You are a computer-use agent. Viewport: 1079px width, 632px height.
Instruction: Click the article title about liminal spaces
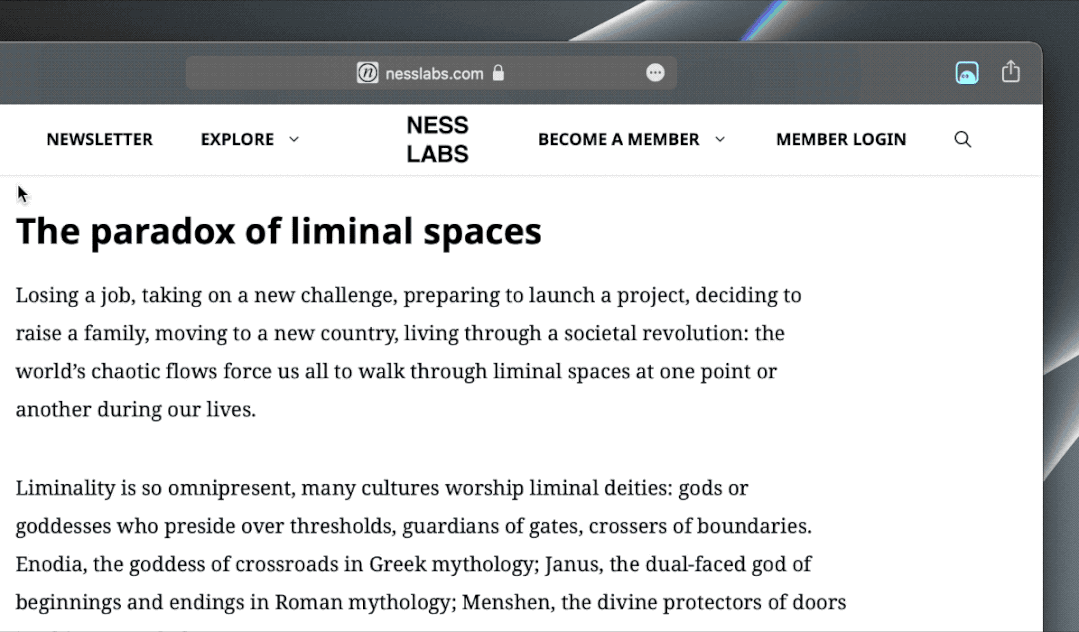point(278,231)
